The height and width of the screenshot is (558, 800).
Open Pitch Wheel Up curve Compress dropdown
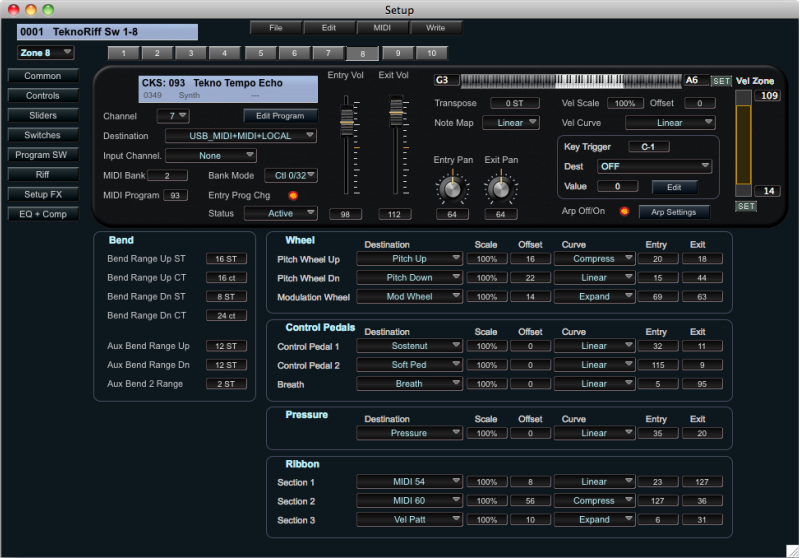[594, 258]
